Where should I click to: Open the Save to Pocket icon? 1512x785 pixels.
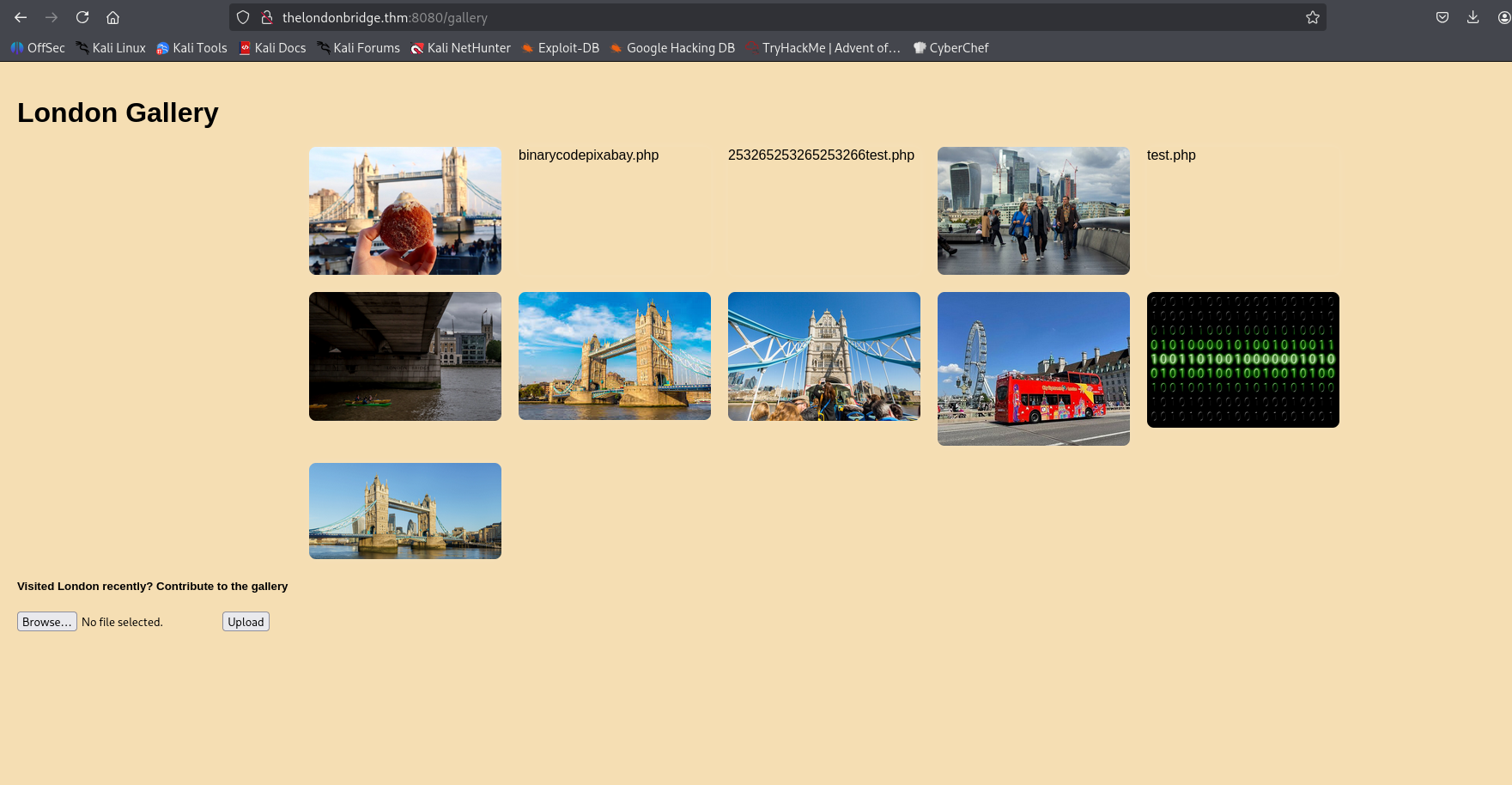[x=1442, y=17]
